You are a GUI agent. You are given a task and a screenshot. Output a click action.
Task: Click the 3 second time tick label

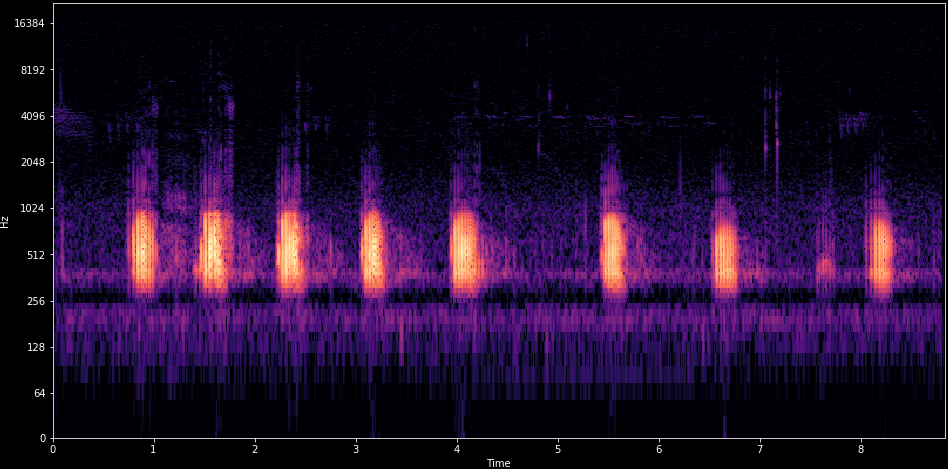pos(356,450)
